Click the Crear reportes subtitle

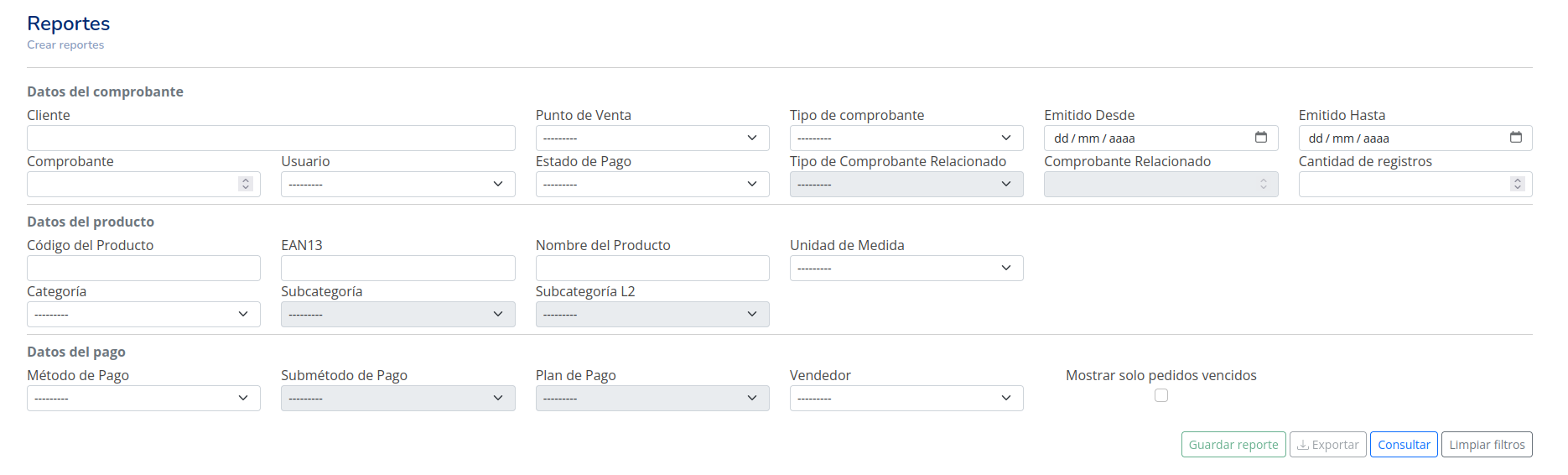65,44
